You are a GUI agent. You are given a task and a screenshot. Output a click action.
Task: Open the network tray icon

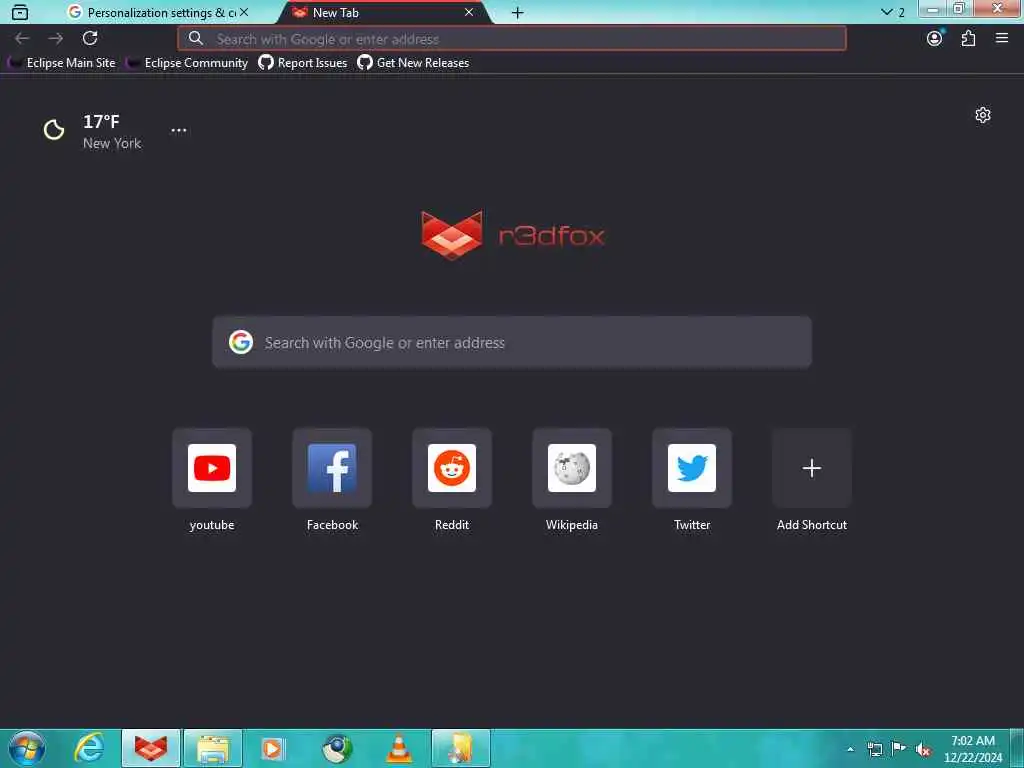(874, 749)
